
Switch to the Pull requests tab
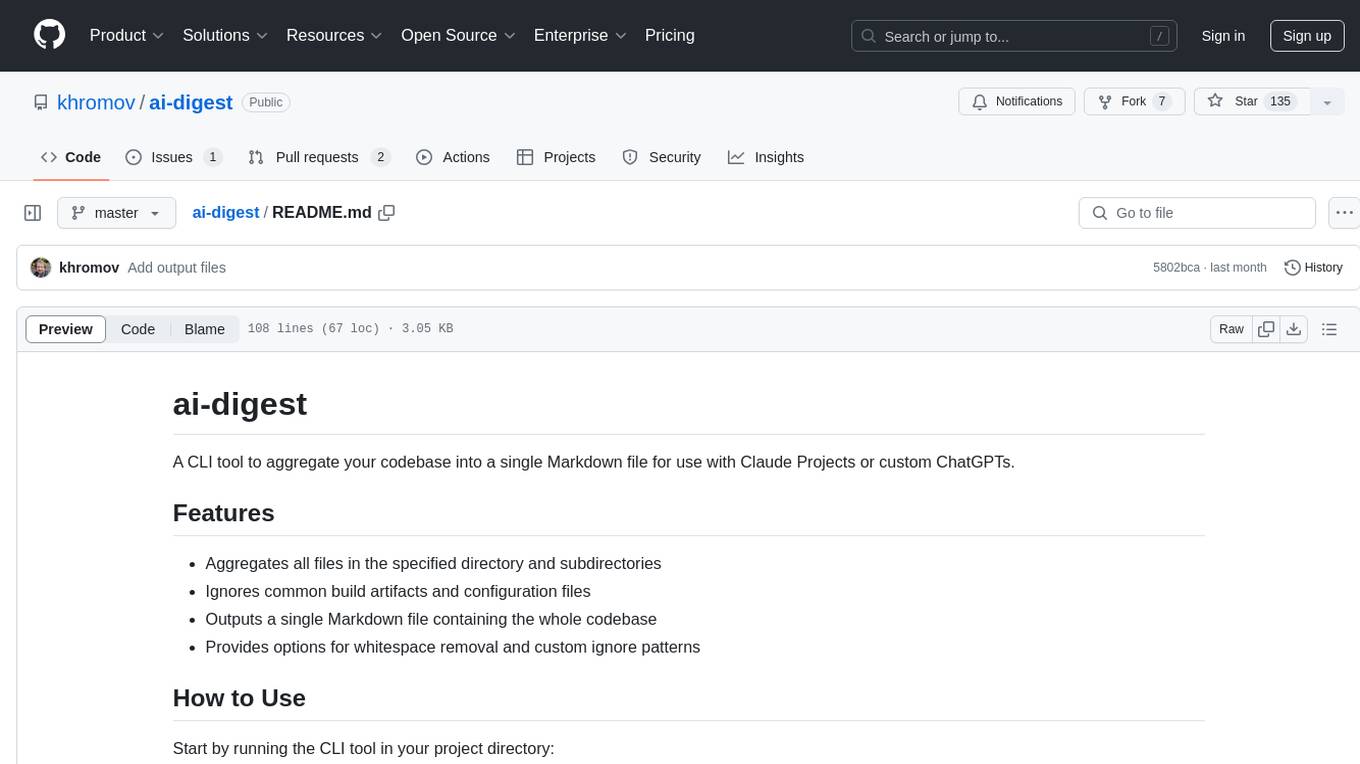click(319, 157)
